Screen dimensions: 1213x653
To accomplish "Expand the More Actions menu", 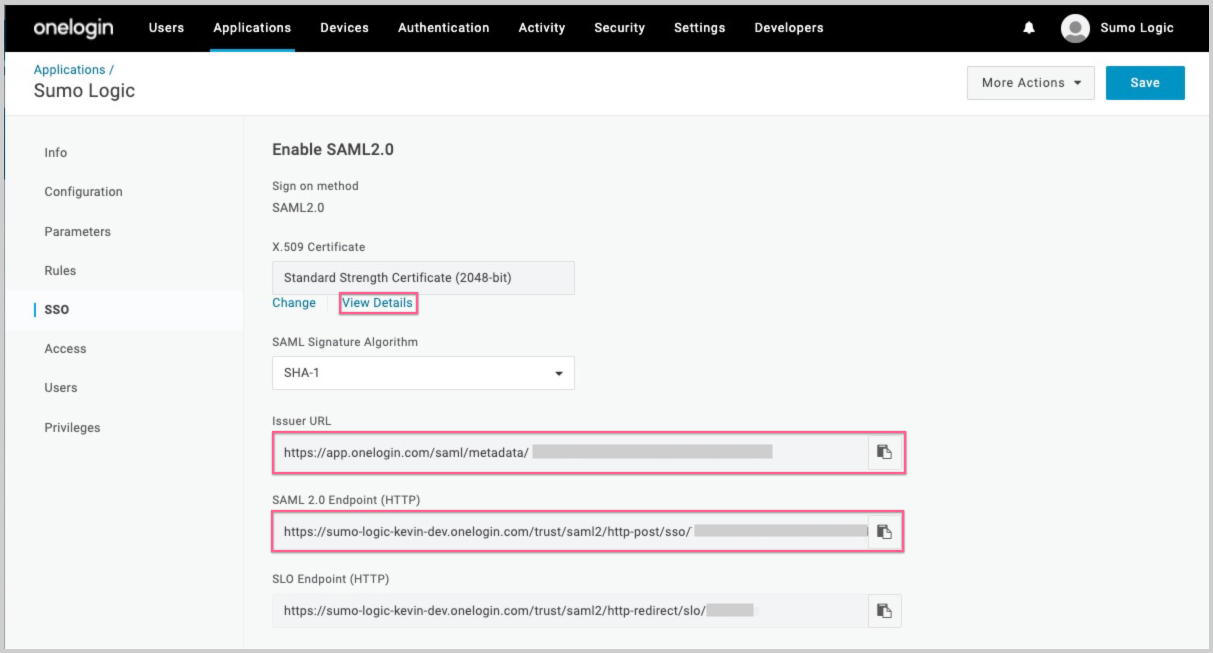I will 1030,83.
